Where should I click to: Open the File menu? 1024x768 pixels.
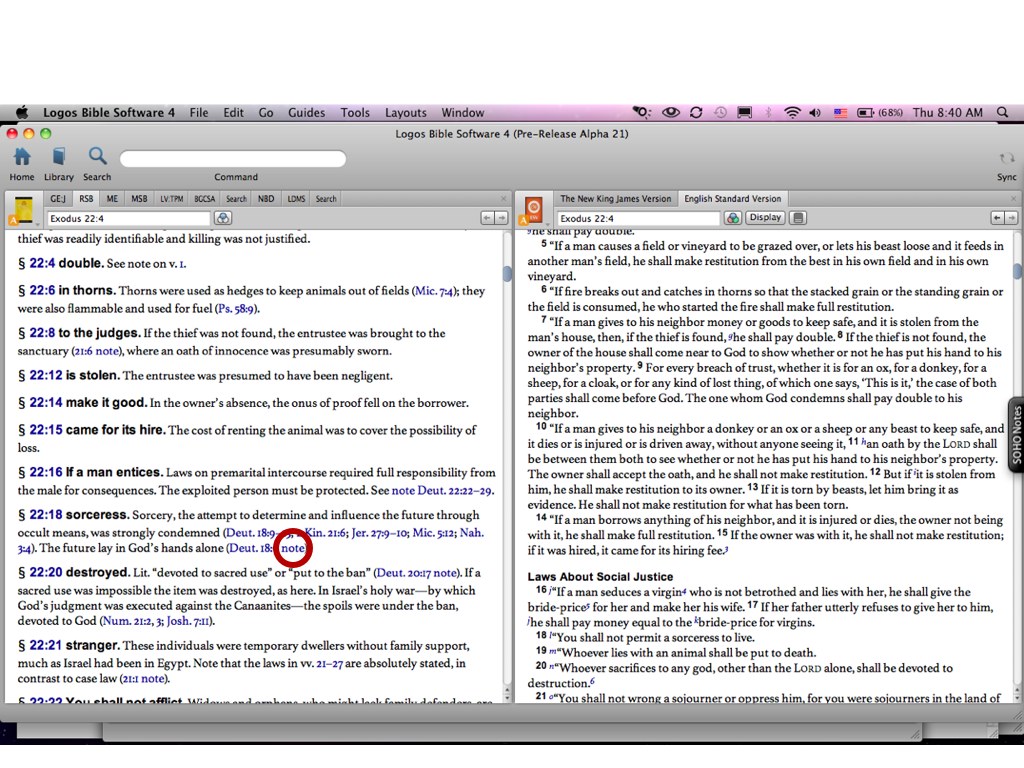coord(199,112)
